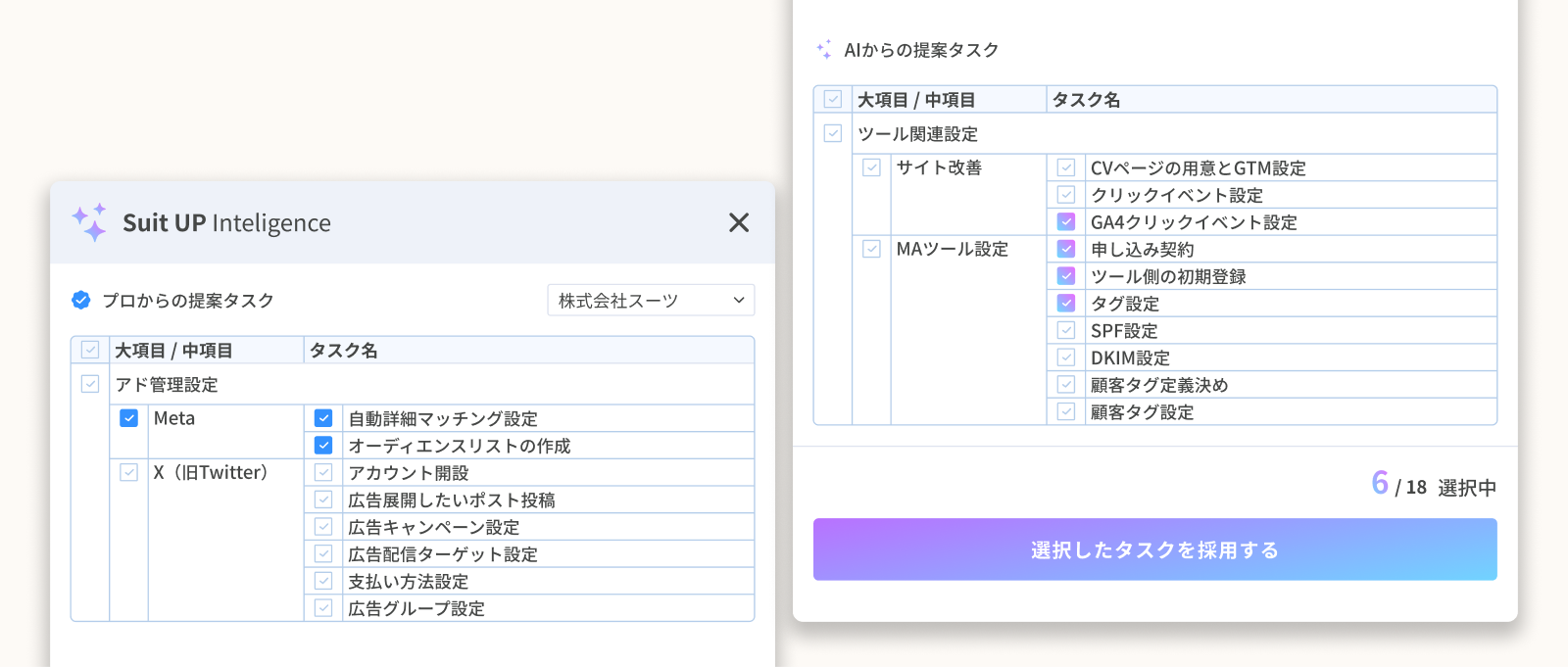This screenshot has height=667, width=1568.
Task: Uncheck 自動詳細マッチング設定 task checkbox
Action: click(323, 418)
